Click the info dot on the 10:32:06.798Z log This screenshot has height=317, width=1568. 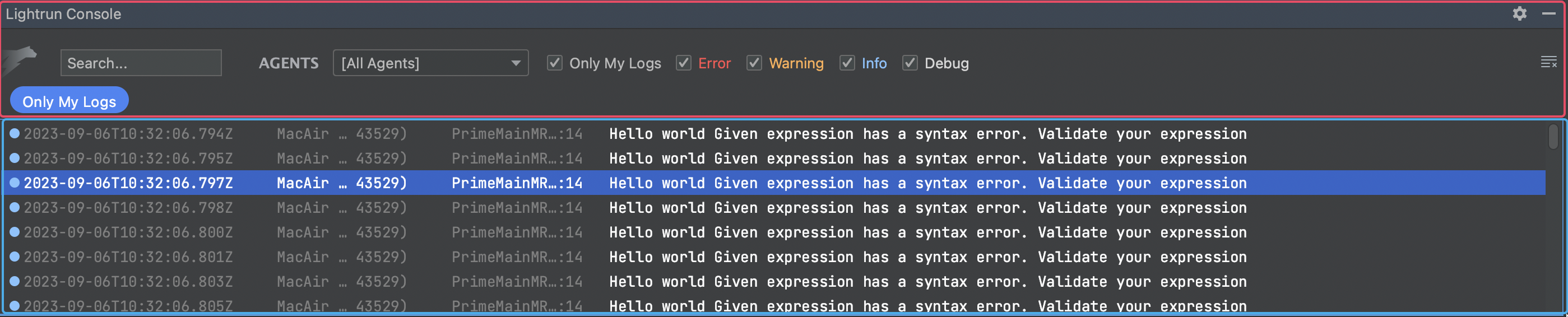coord(15,207)
